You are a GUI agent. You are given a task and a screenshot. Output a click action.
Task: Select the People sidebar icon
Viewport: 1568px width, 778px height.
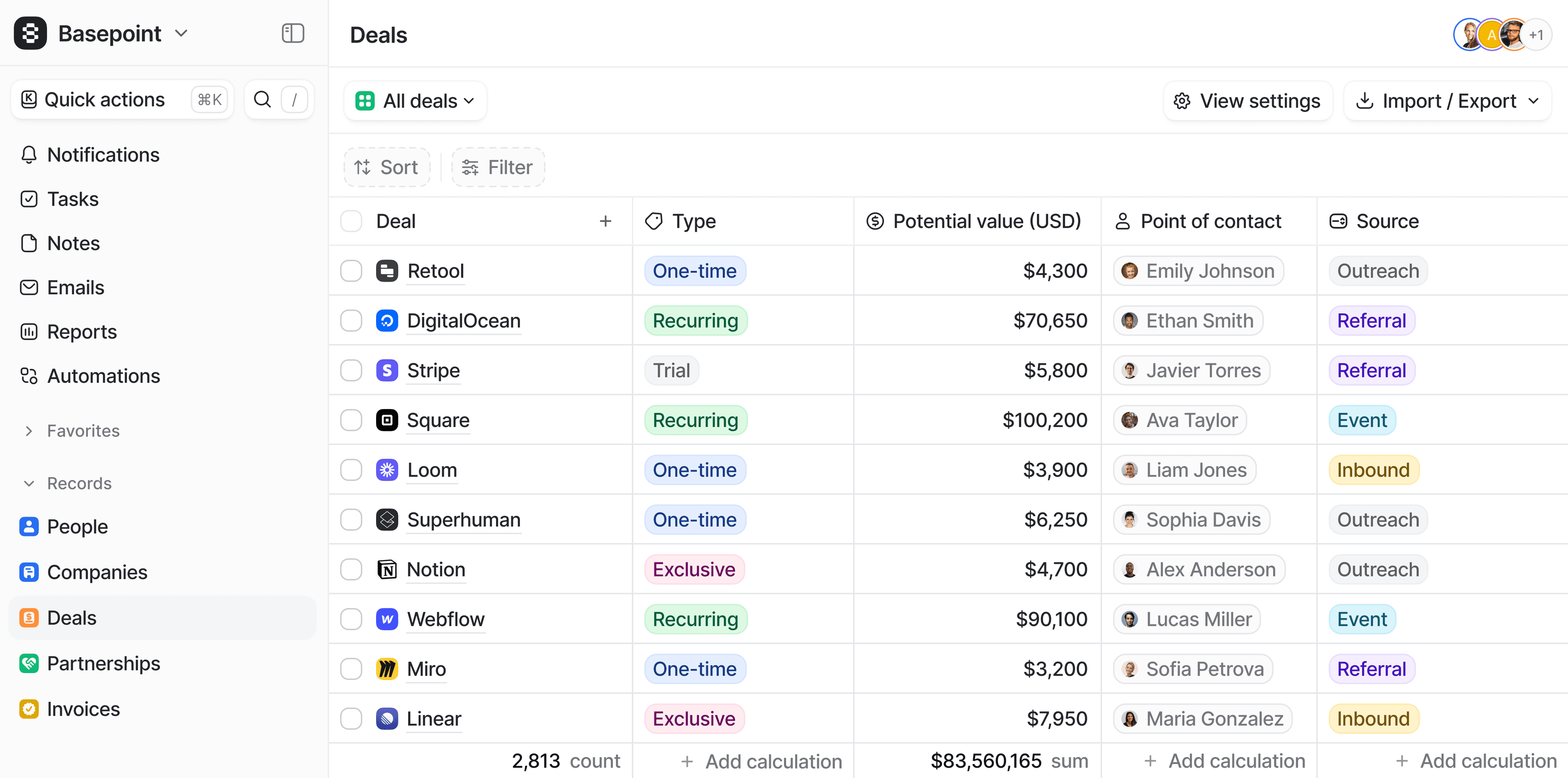pos(29,526)
